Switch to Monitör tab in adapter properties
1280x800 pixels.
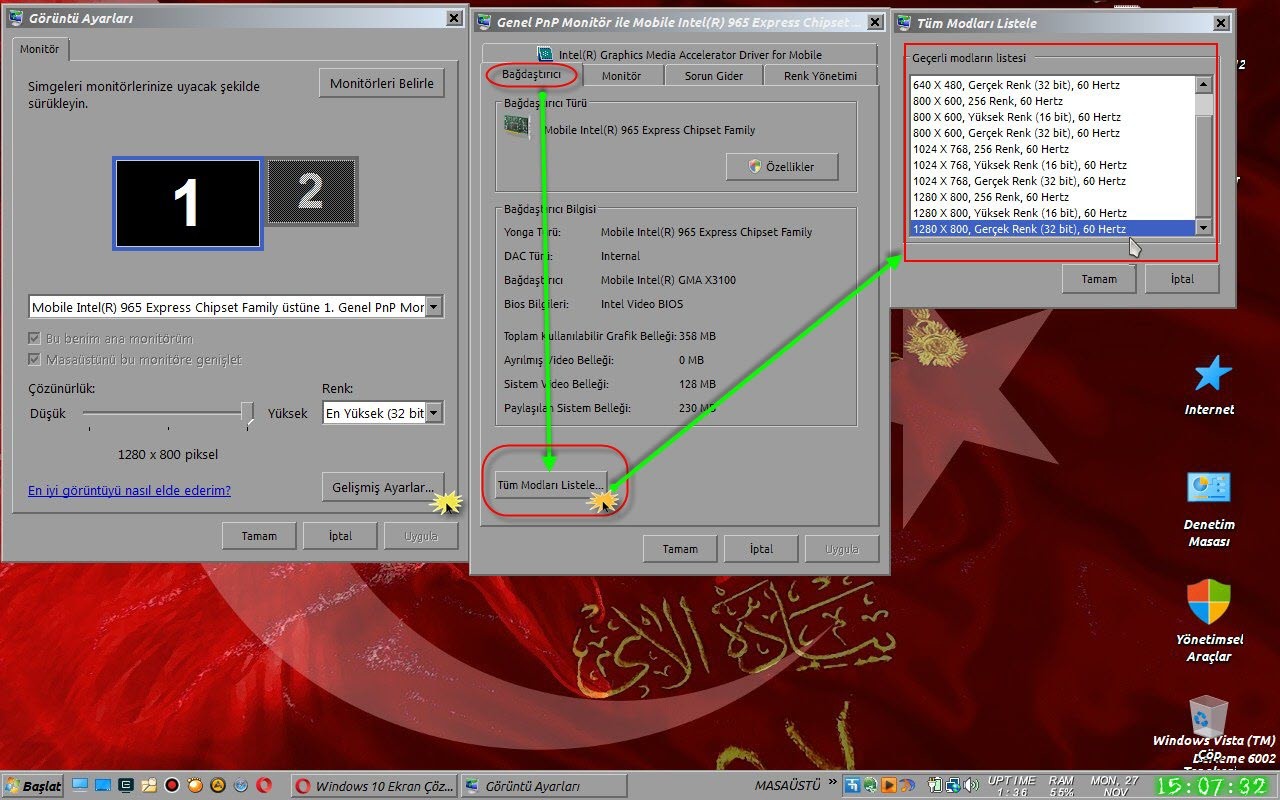[x=621, y=76]
